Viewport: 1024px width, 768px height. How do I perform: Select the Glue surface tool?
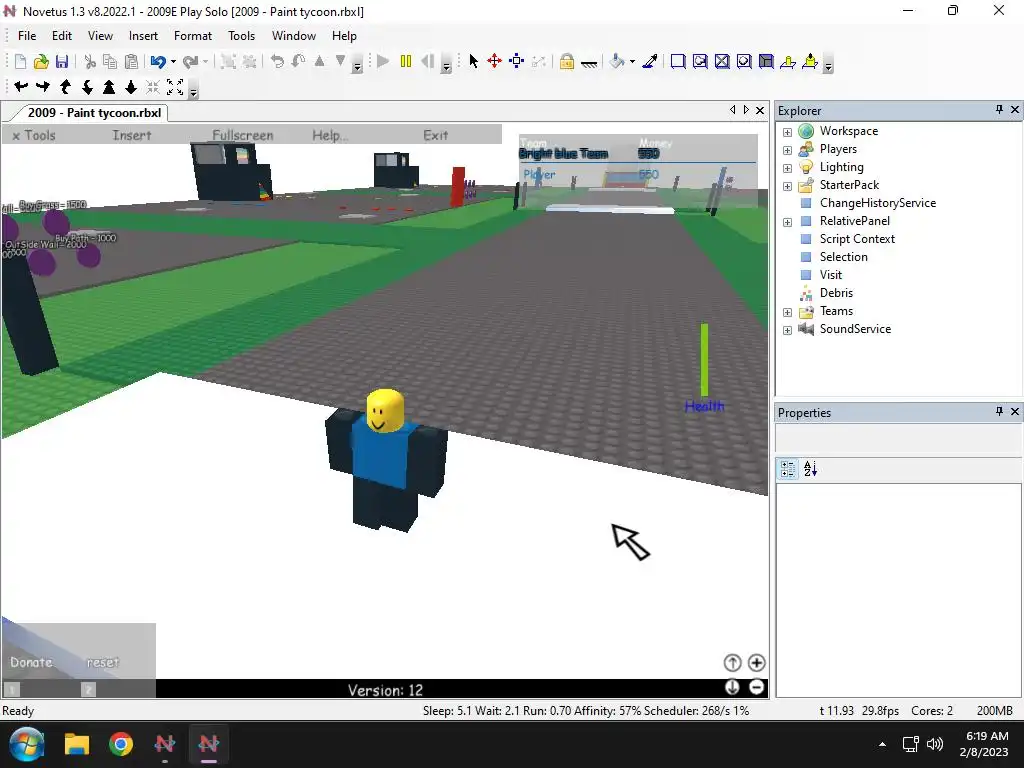pyautogui.click(x=700, y=61)
